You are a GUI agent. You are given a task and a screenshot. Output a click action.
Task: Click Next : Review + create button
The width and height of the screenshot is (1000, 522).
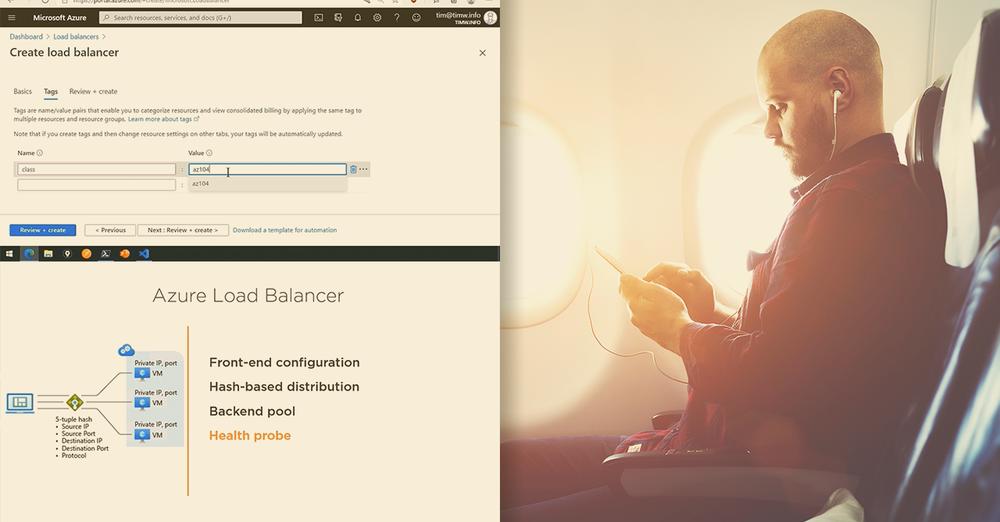click(183, 230)
